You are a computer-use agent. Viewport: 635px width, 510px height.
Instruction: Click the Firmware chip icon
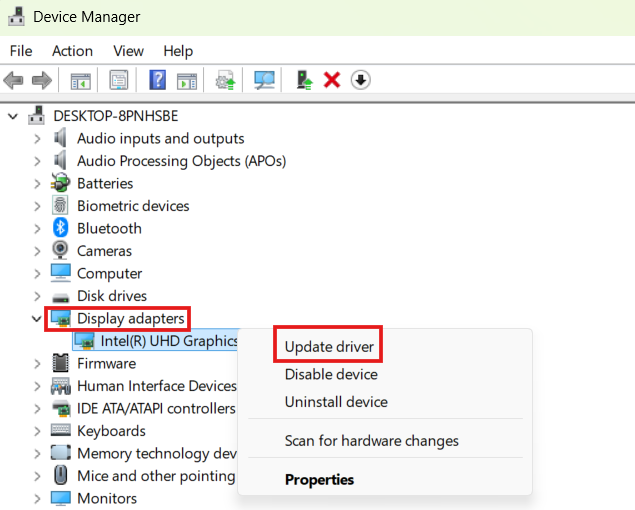click(x=60, y=363)
